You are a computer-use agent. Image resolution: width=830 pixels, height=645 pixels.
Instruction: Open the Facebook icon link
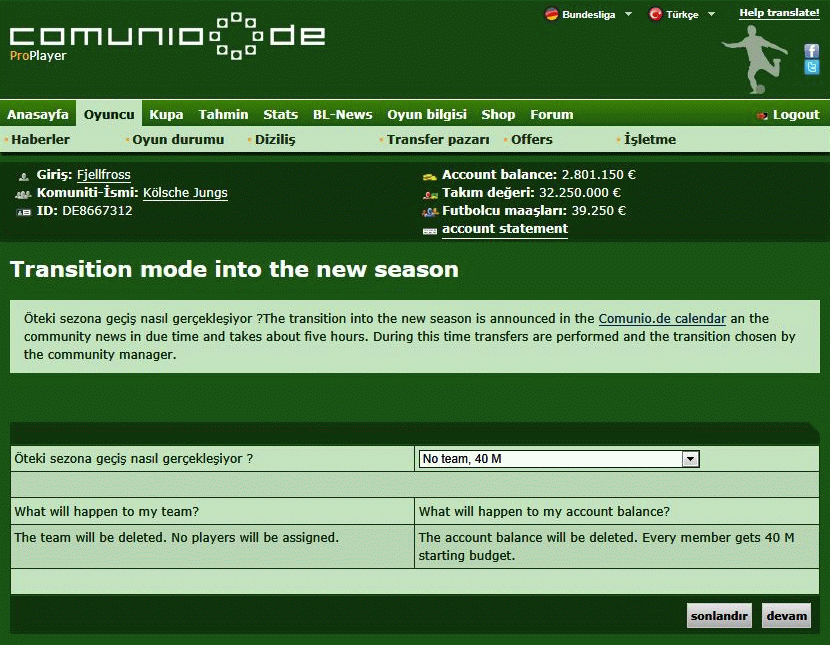click(812, 51)
